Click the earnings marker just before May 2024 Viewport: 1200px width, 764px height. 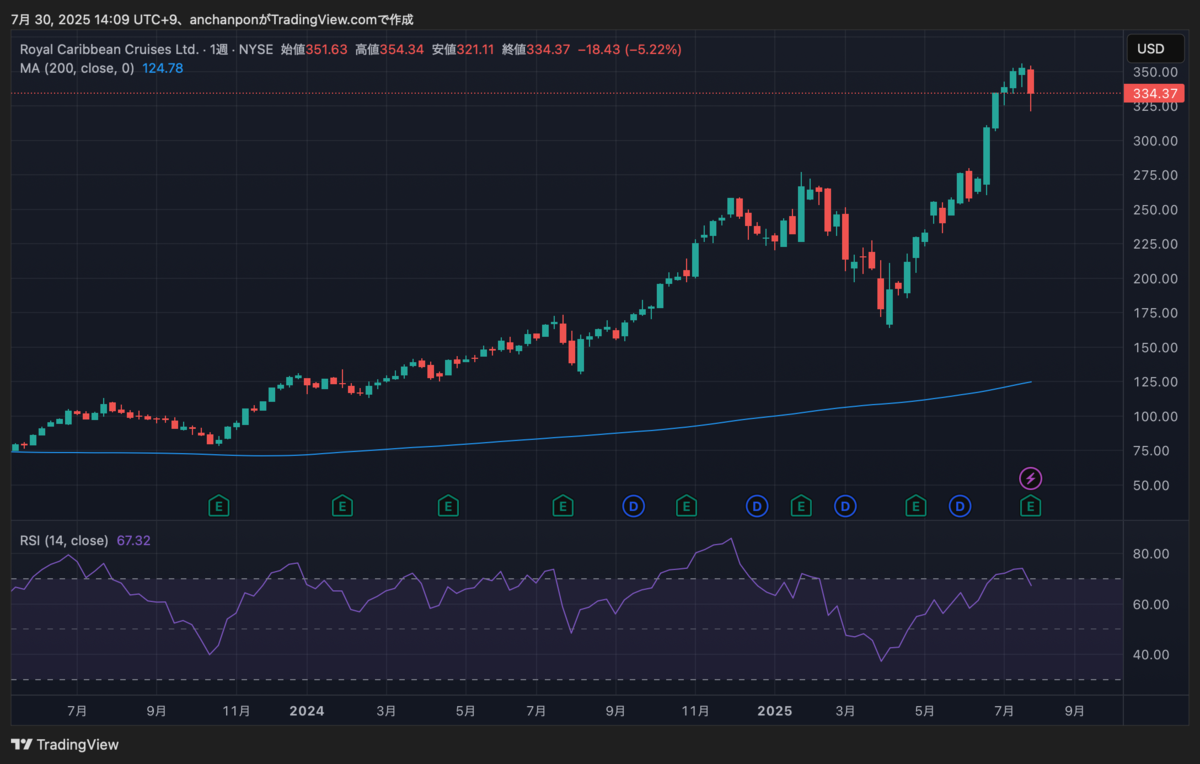pyautogui.click(x=449, y=507)
